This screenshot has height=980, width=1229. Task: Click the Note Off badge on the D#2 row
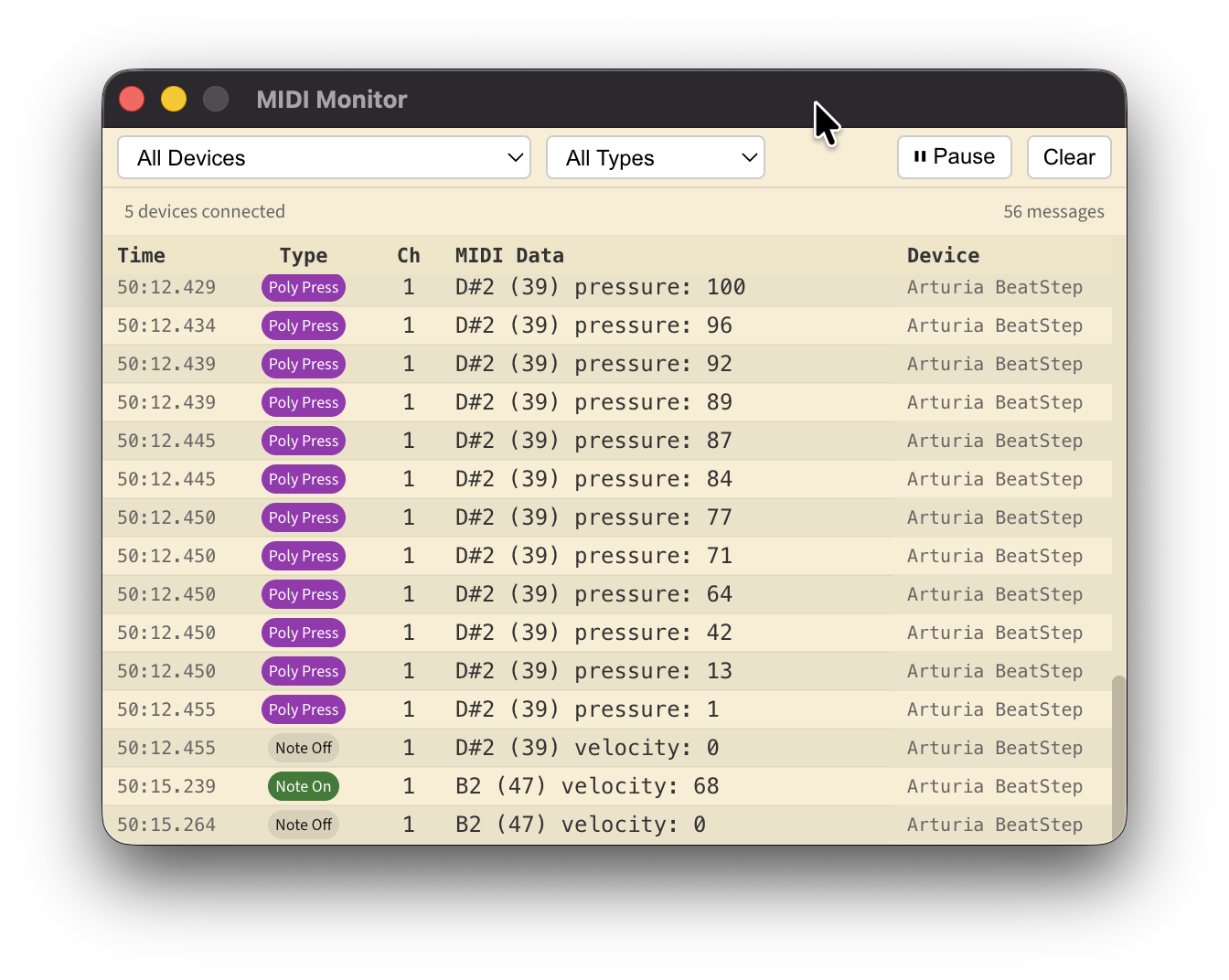pyautogui.click(x=303, y=747)
